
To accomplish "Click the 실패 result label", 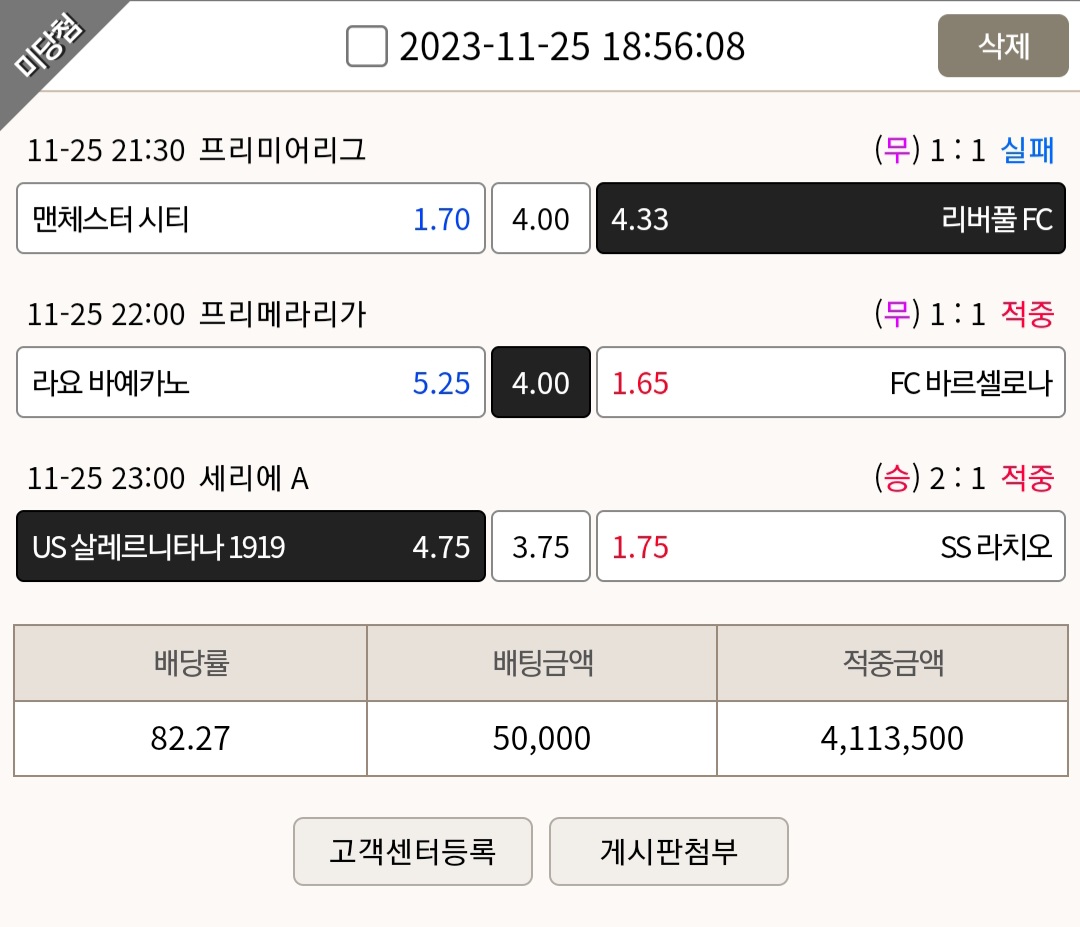I will coord(1027,150).
